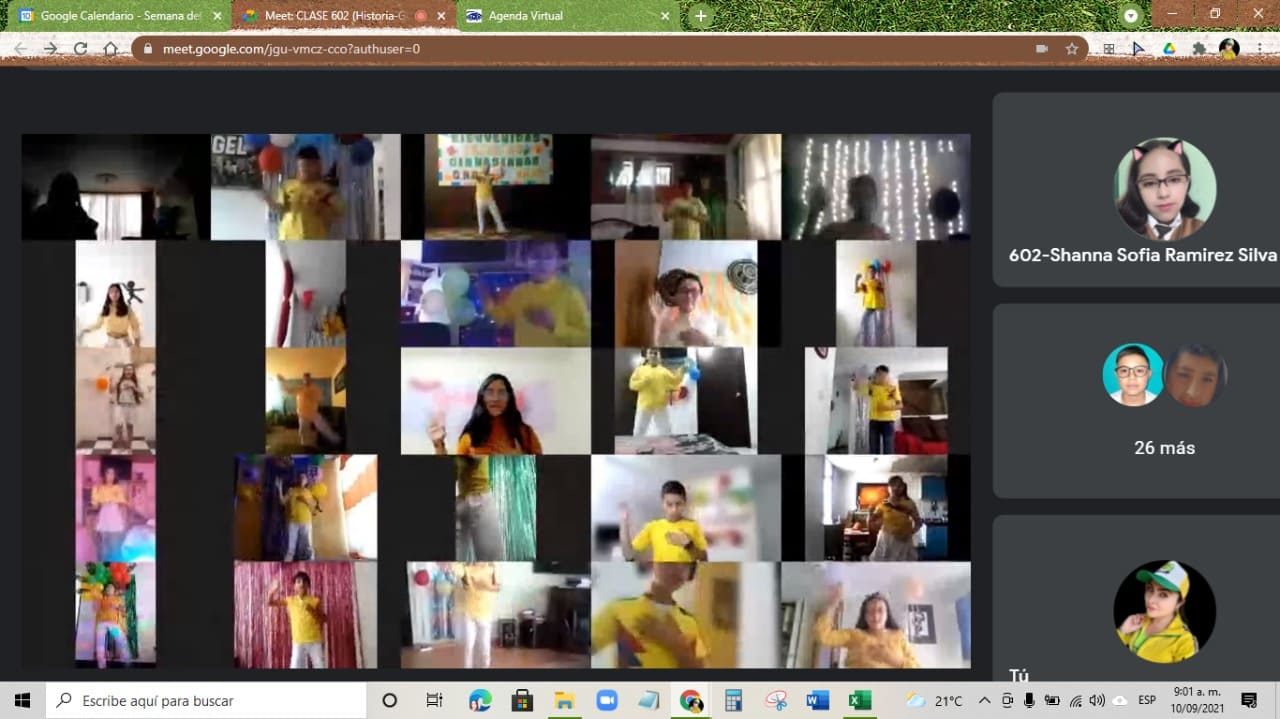Open the tab search dropdown arrow

pyautogui.click(x=1131, y=16)
